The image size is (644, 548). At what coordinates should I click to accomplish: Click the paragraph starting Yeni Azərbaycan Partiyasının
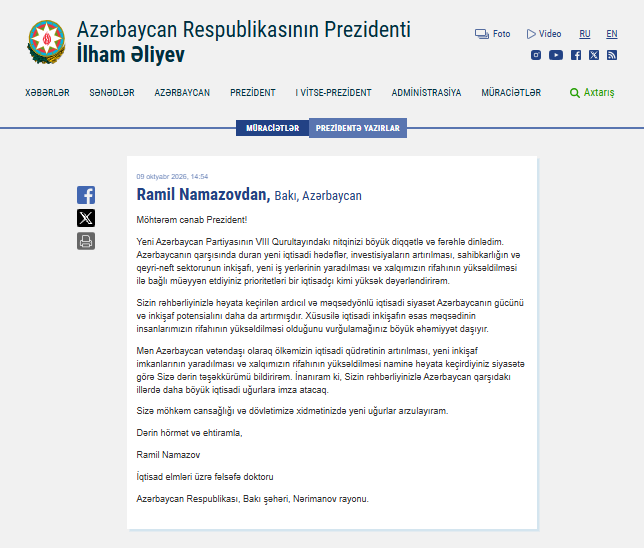tap(328, 261)
